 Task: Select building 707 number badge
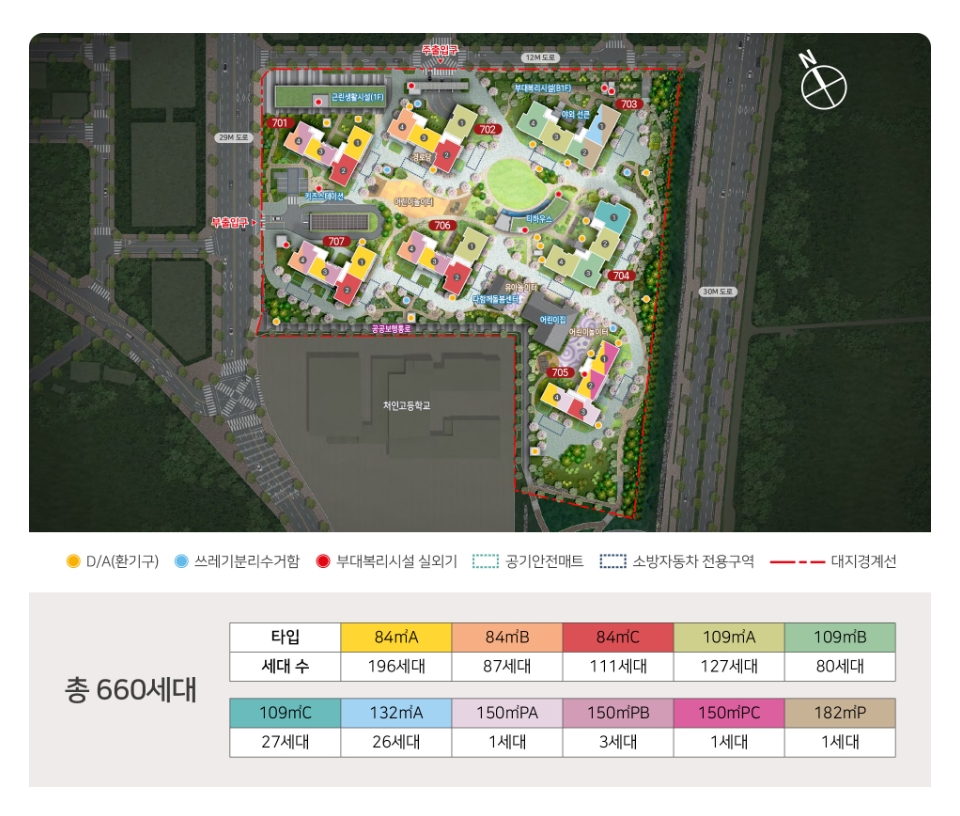tap(336, 241)
